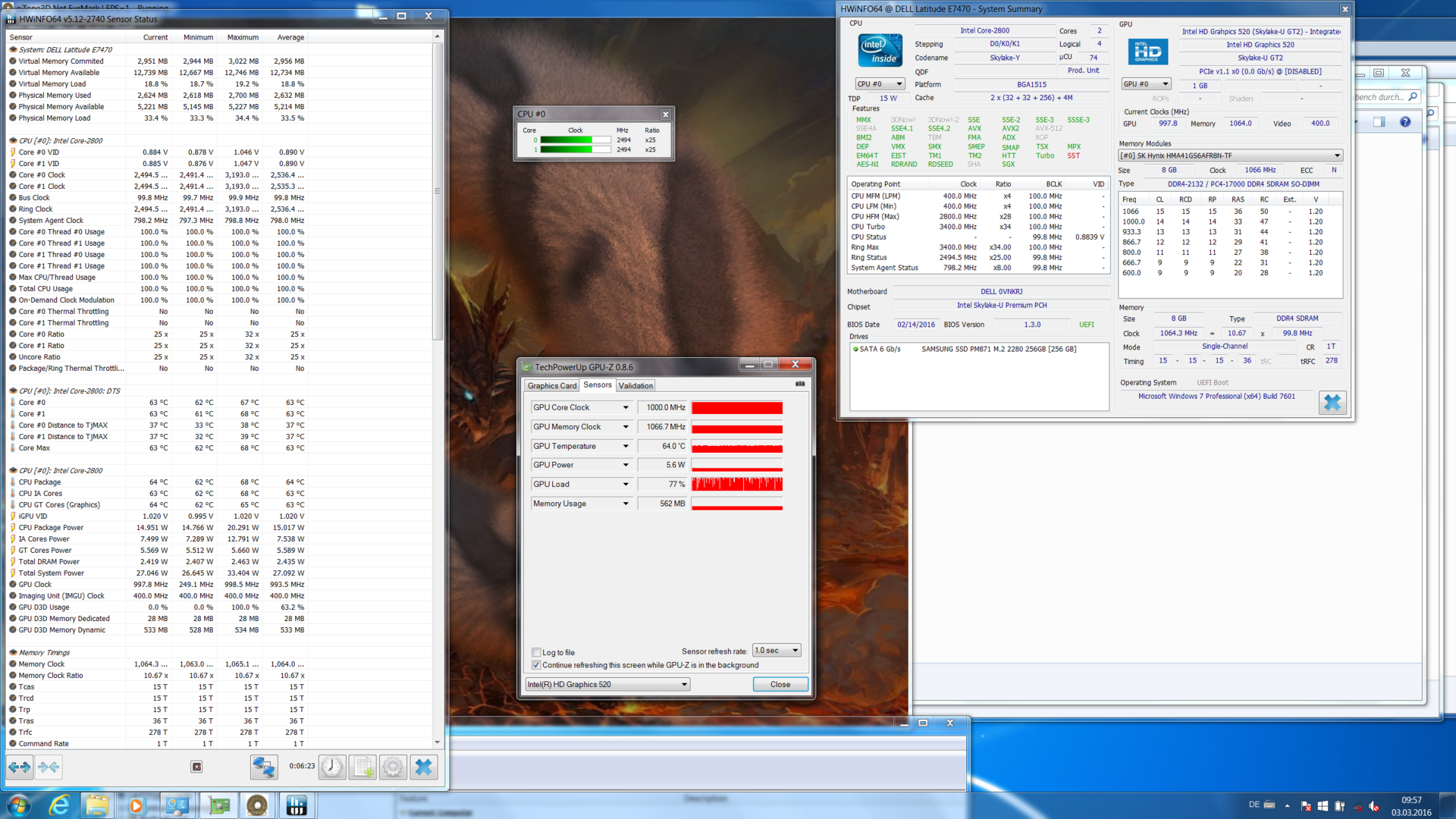
Task: Enable Log to file checkbox
Action: click(537, 652)
